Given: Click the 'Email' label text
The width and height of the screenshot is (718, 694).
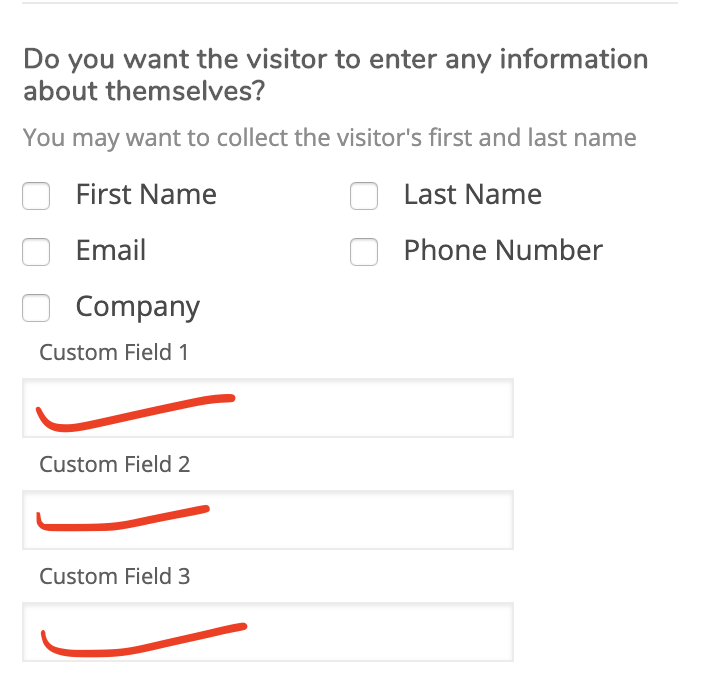Looking at the screenshot, I should coord(111,250).
